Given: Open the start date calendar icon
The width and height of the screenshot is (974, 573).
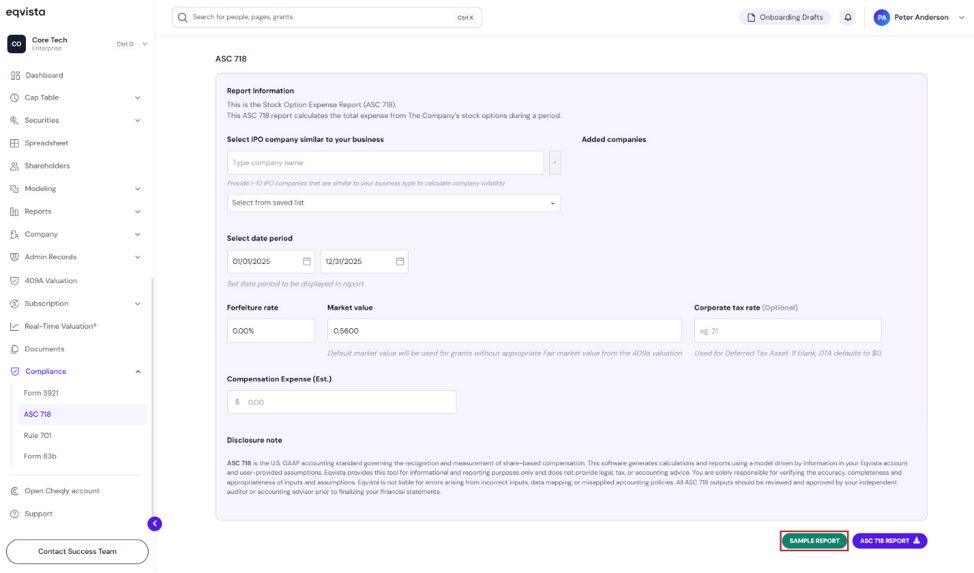Looking at the screenshot, I should tap(307, 262).
